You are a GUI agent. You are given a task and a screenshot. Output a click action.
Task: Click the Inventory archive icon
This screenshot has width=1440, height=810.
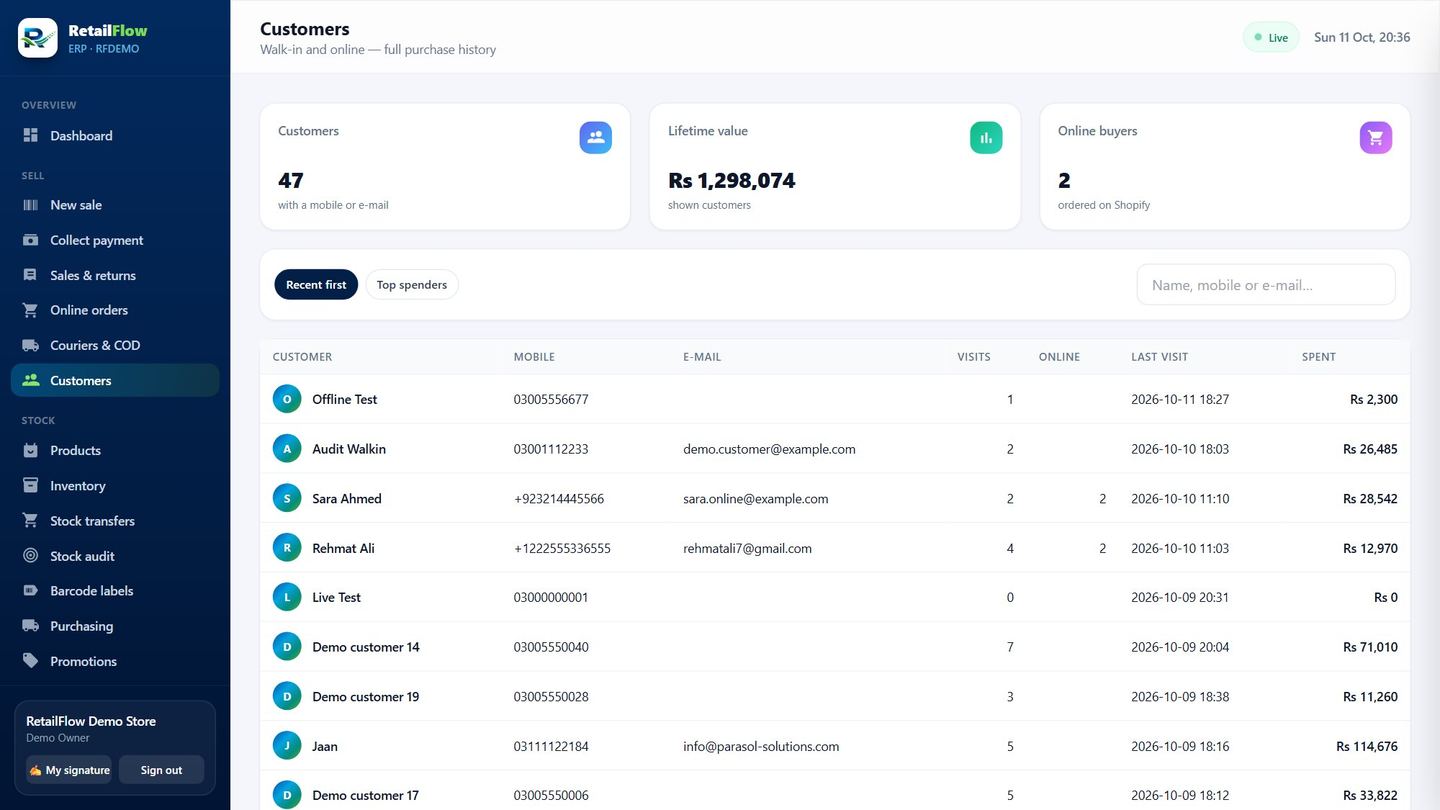pos(31,485)
